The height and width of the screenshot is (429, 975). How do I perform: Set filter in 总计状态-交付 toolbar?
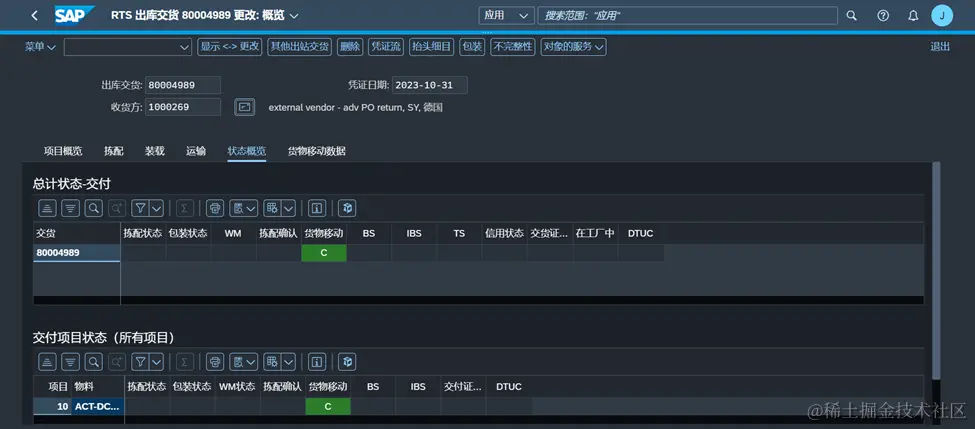click(x=141, y=208)
